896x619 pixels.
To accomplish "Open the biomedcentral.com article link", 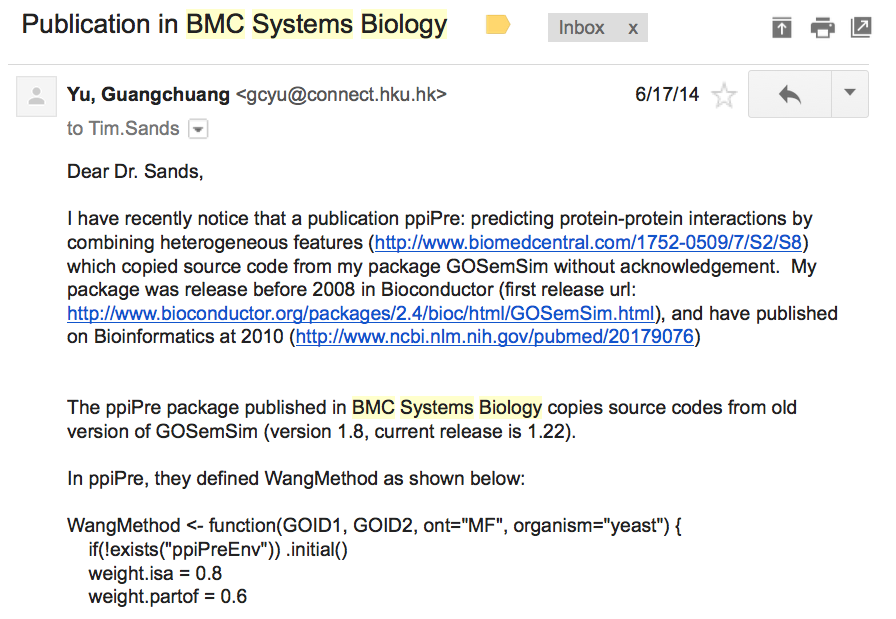I will [x=588, y=242].
